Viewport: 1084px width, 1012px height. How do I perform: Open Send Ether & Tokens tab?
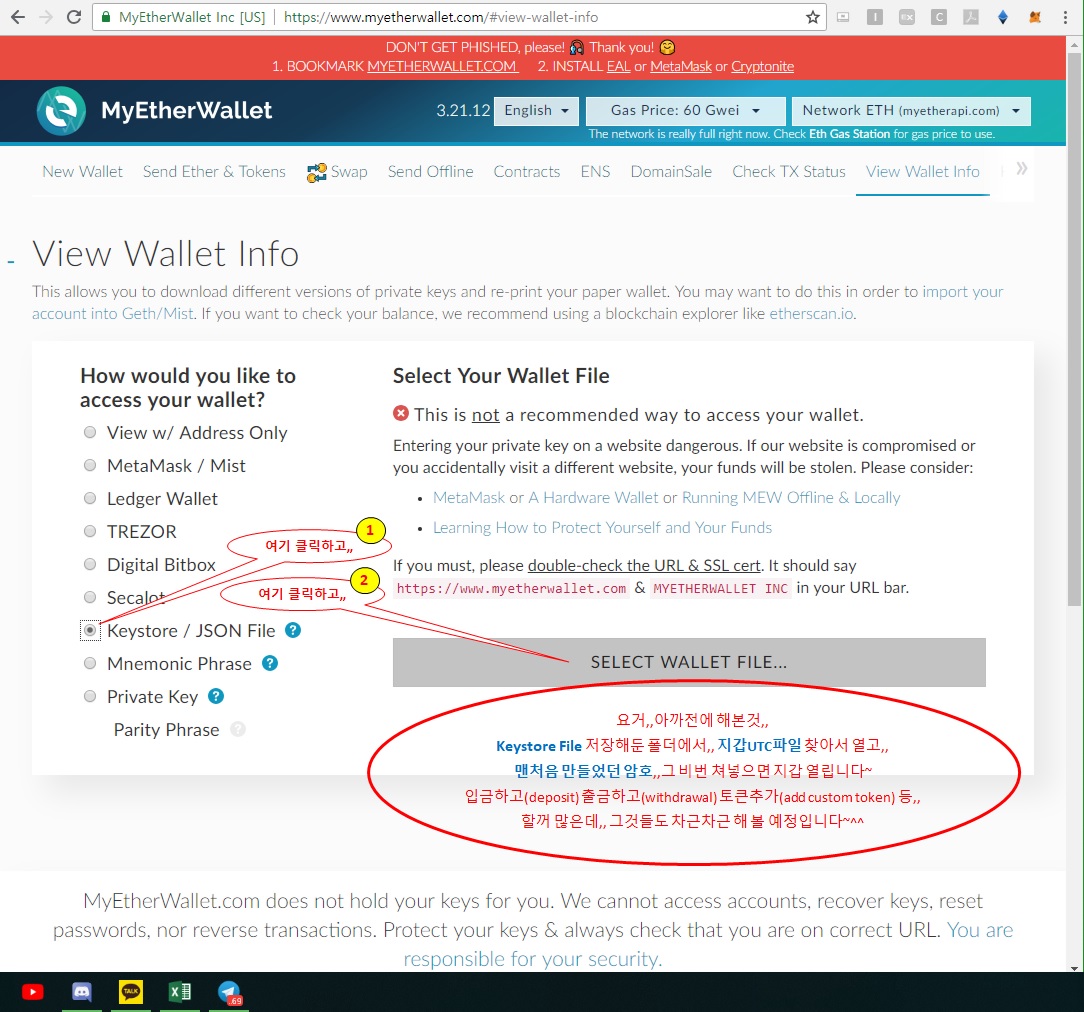[x=214, y=171]
